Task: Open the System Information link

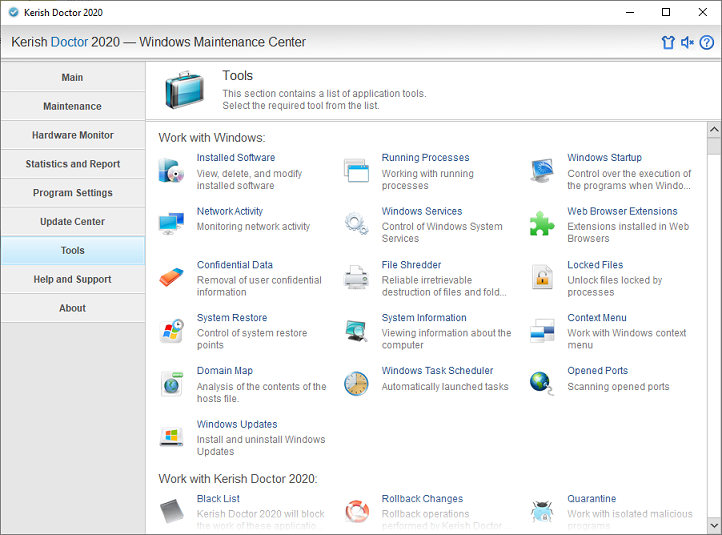Action: pyautogui.click(x=424, y=318)
